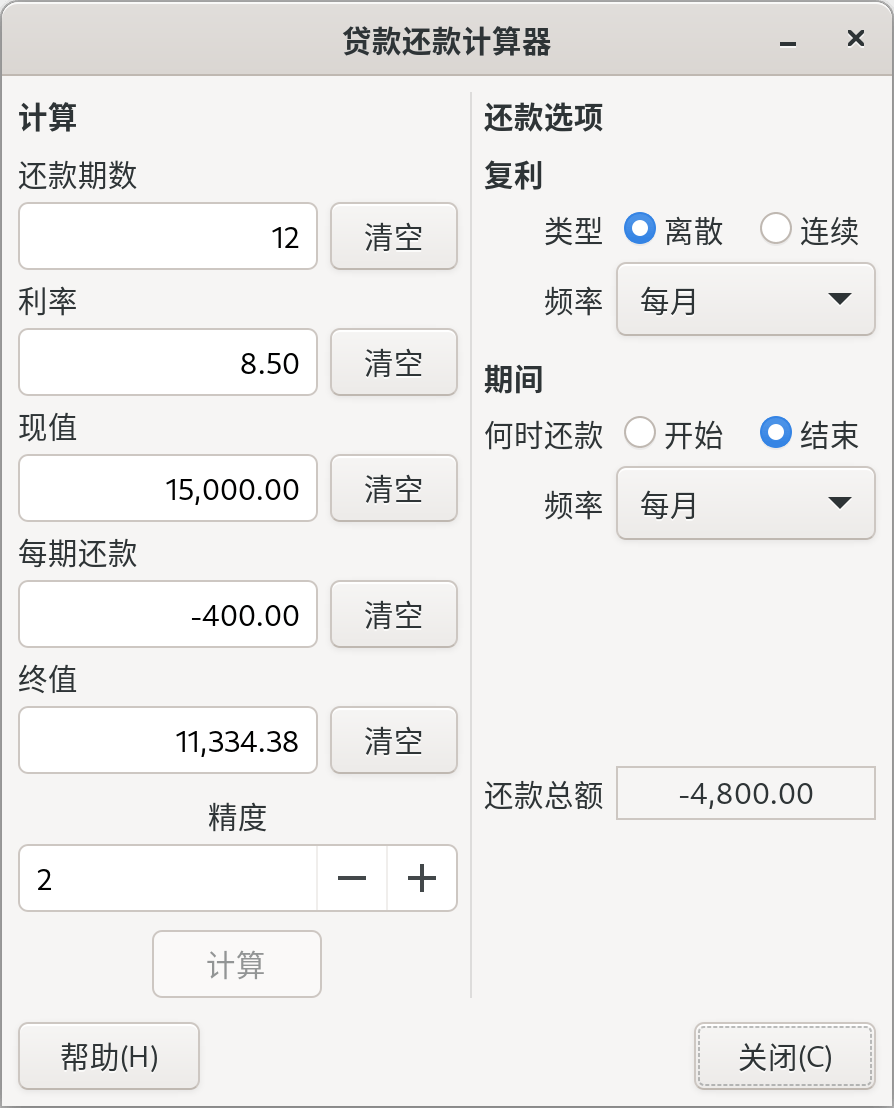Choose 结束 for when to pay

775,432
